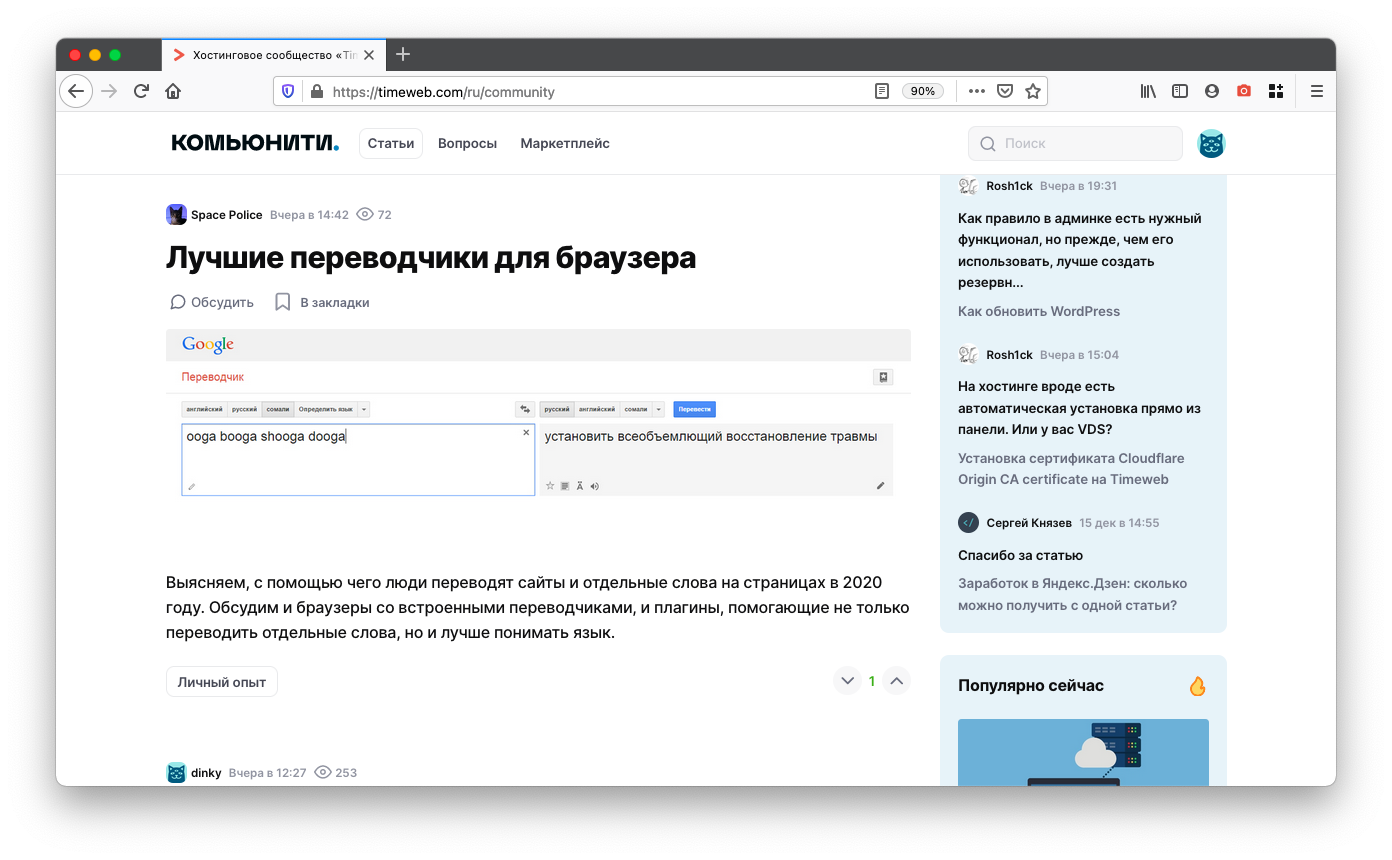The width and height of the screenshot is (1392, 860).
Task: Toggle reader view in address bar
Action: click(x=881, y=91)
